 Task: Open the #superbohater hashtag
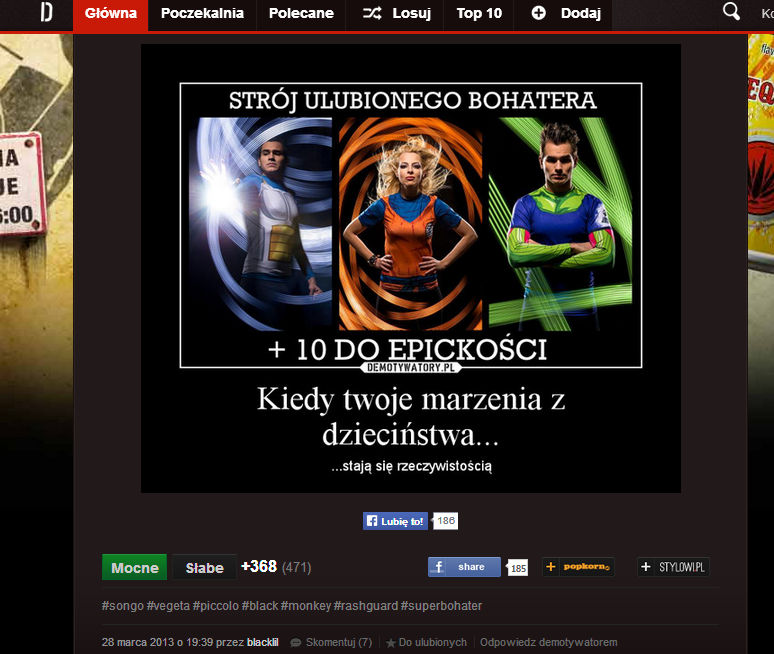(441, 606)
